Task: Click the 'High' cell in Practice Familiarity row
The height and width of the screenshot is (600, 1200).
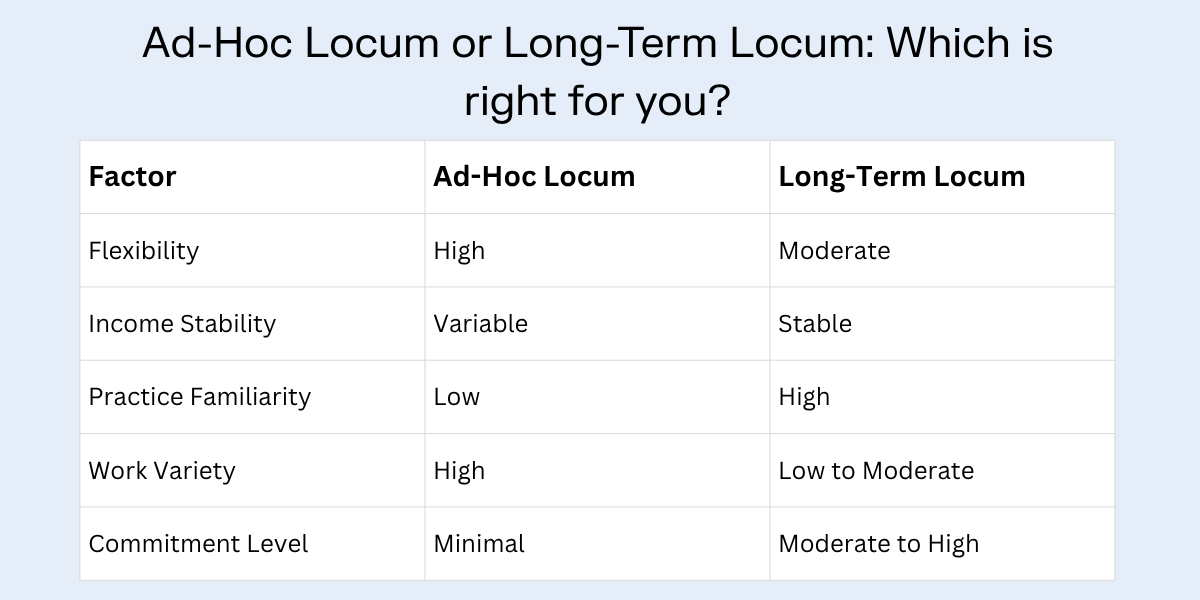Action: click(x=804, y=397)
